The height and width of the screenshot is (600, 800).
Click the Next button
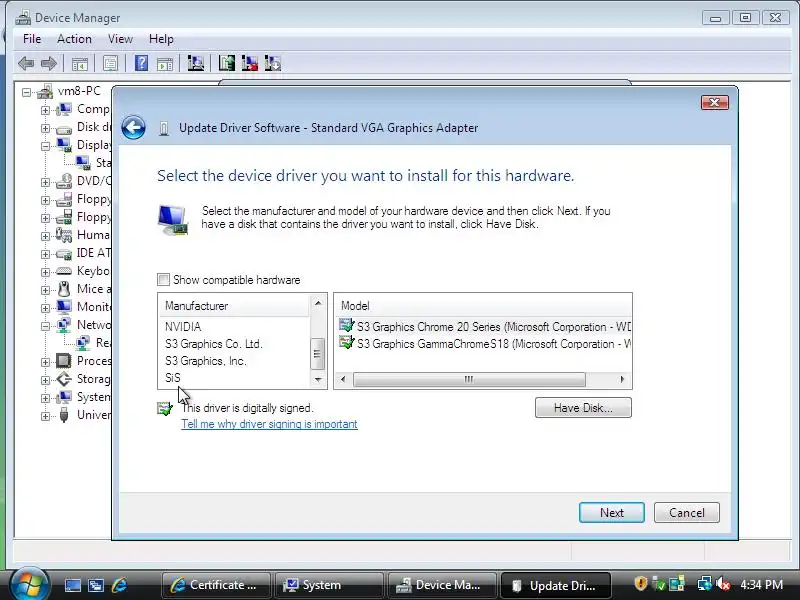[x=612, y=512]
